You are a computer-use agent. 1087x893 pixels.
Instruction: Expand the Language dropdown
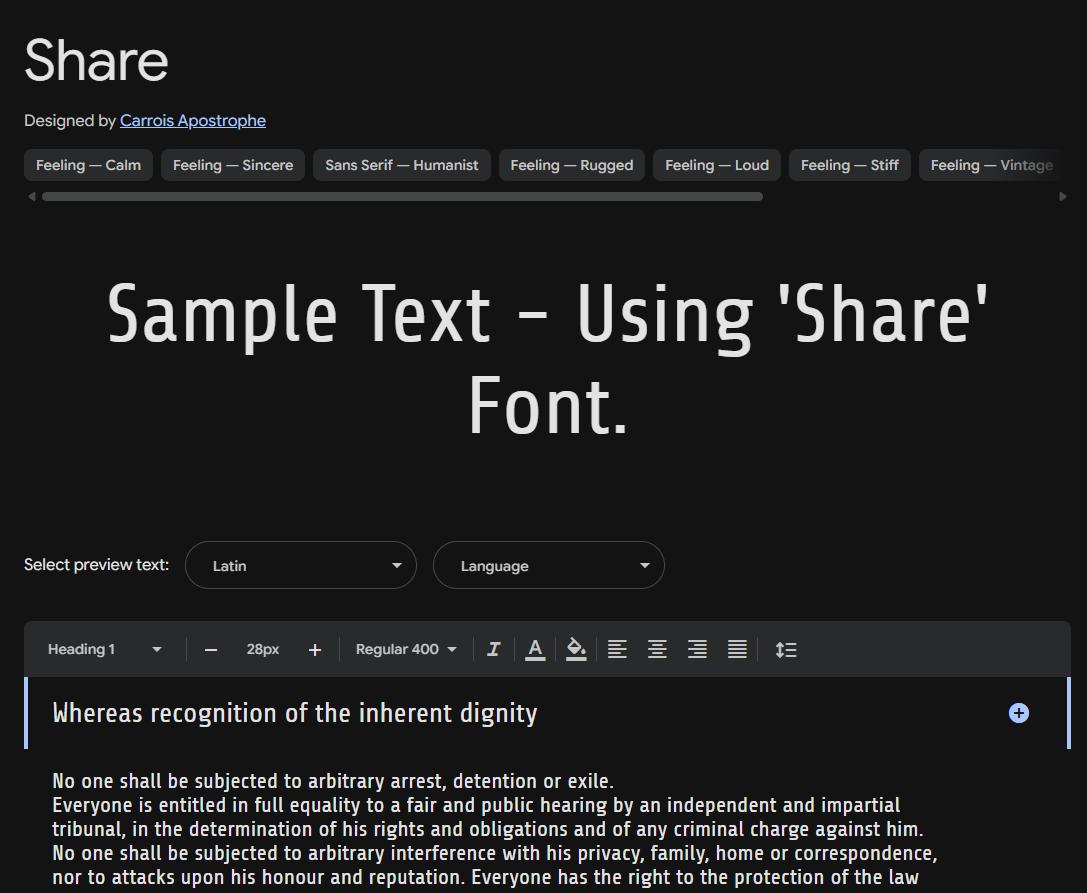(549, 565)
